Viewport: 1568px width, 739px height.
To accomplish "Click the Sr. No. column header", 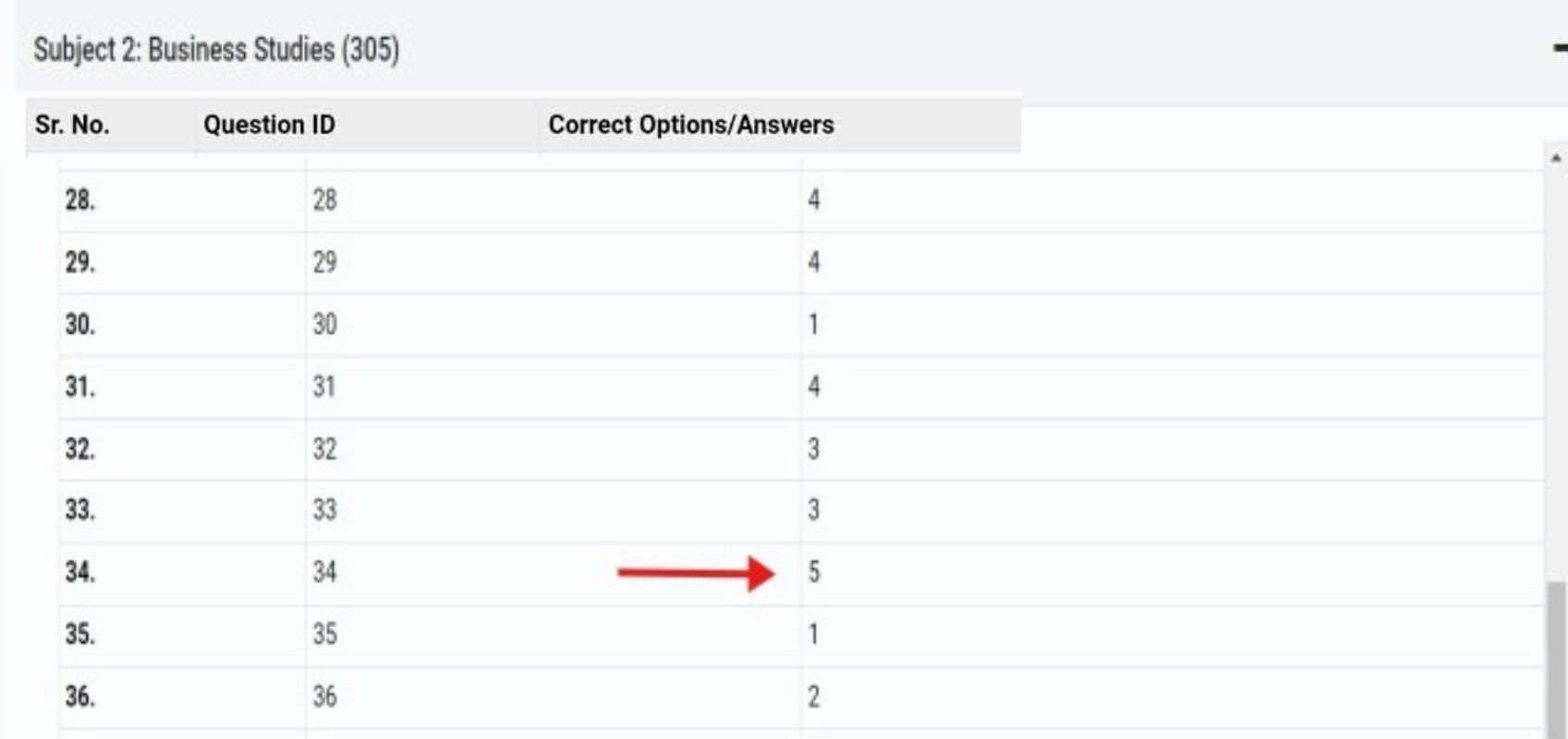I will click(72, 125).
